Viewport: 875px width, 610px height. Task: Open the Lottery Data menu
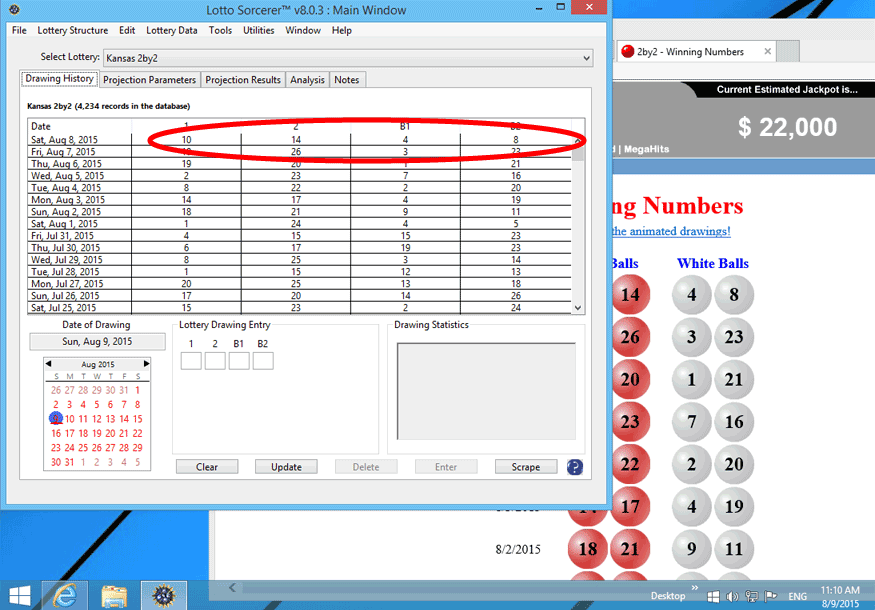172,30
